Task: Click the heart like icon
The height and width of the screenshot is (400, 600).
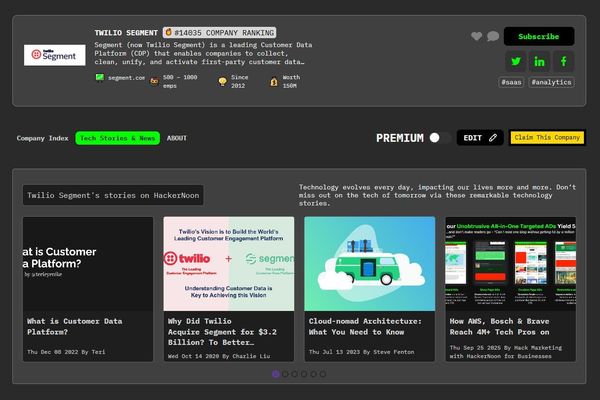Action: coord(476,36)
